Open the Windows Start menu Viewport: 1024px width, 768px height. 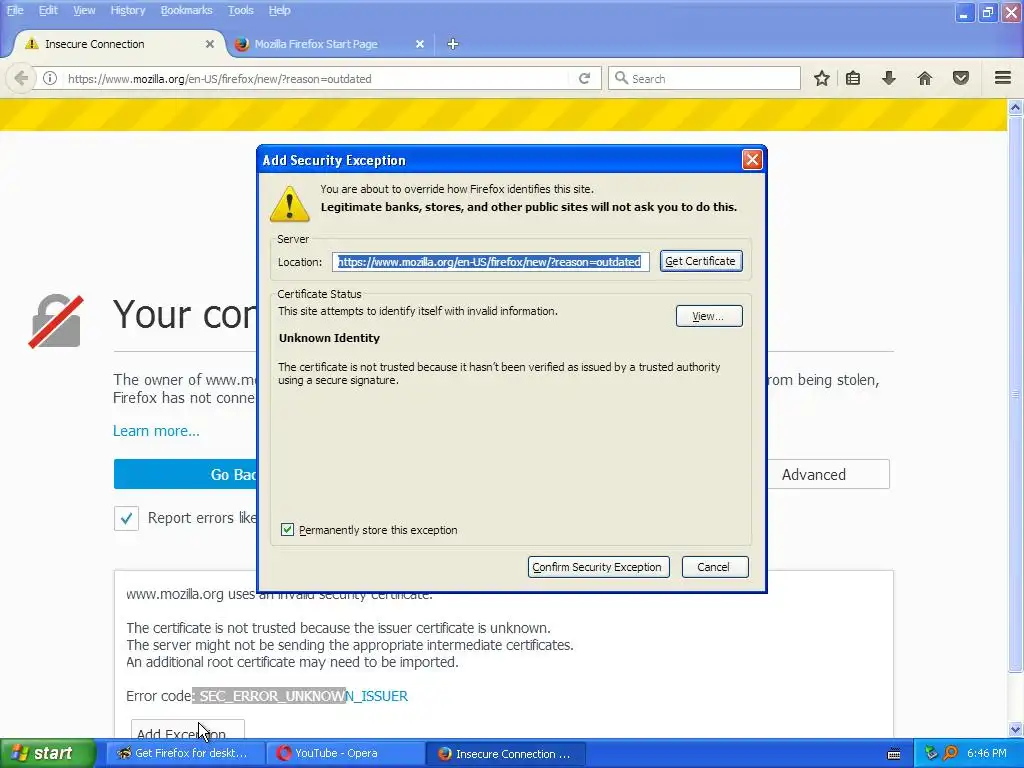[48, 754]
